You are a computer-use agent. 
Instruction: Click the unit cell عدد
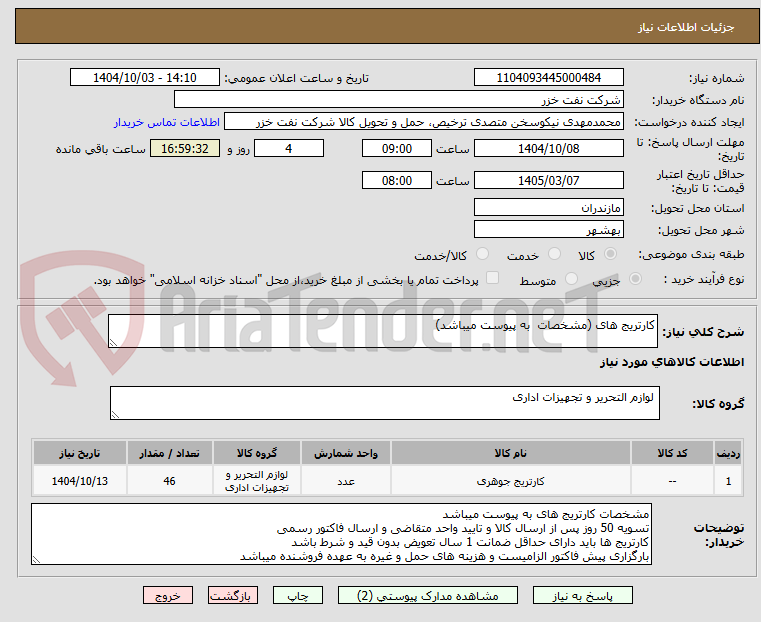[346, 481]
